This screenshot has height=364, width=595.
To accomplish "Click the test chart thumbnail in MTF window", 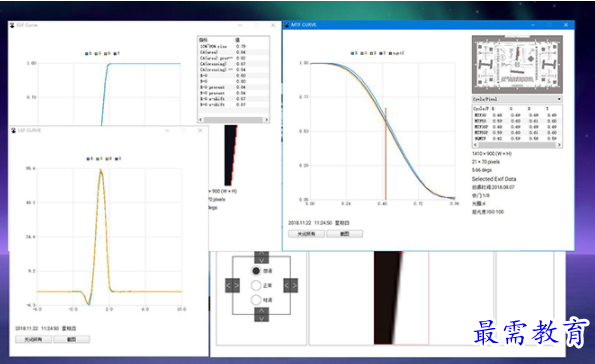I will 517,65.
